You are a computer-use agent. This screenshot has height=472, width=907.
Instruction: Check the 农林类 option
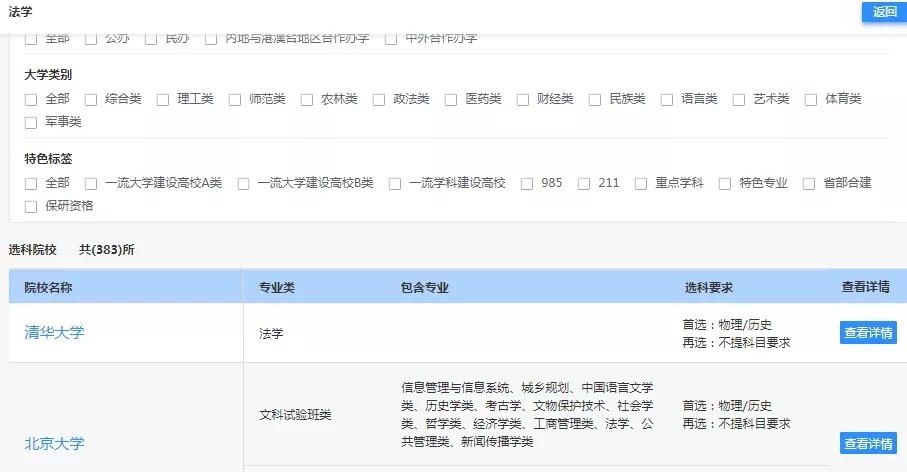[x=307, y=99]
